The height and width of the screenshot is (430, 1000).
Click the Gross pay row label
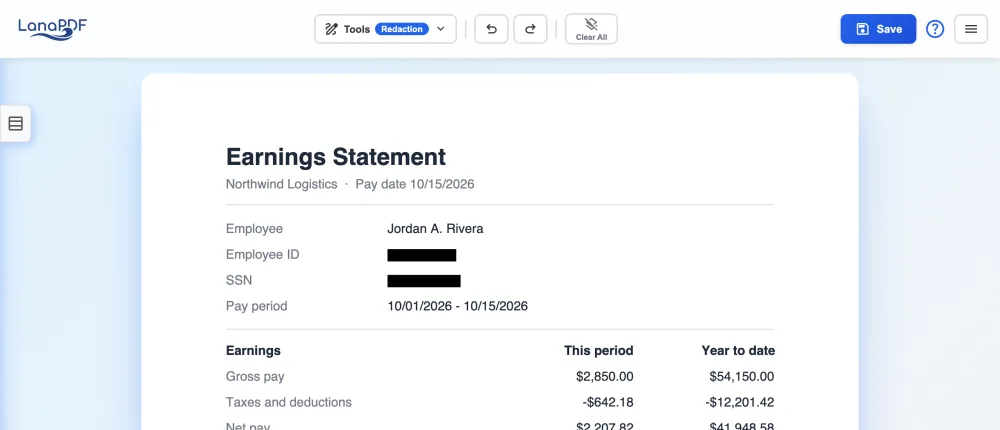tap(255, 376)
